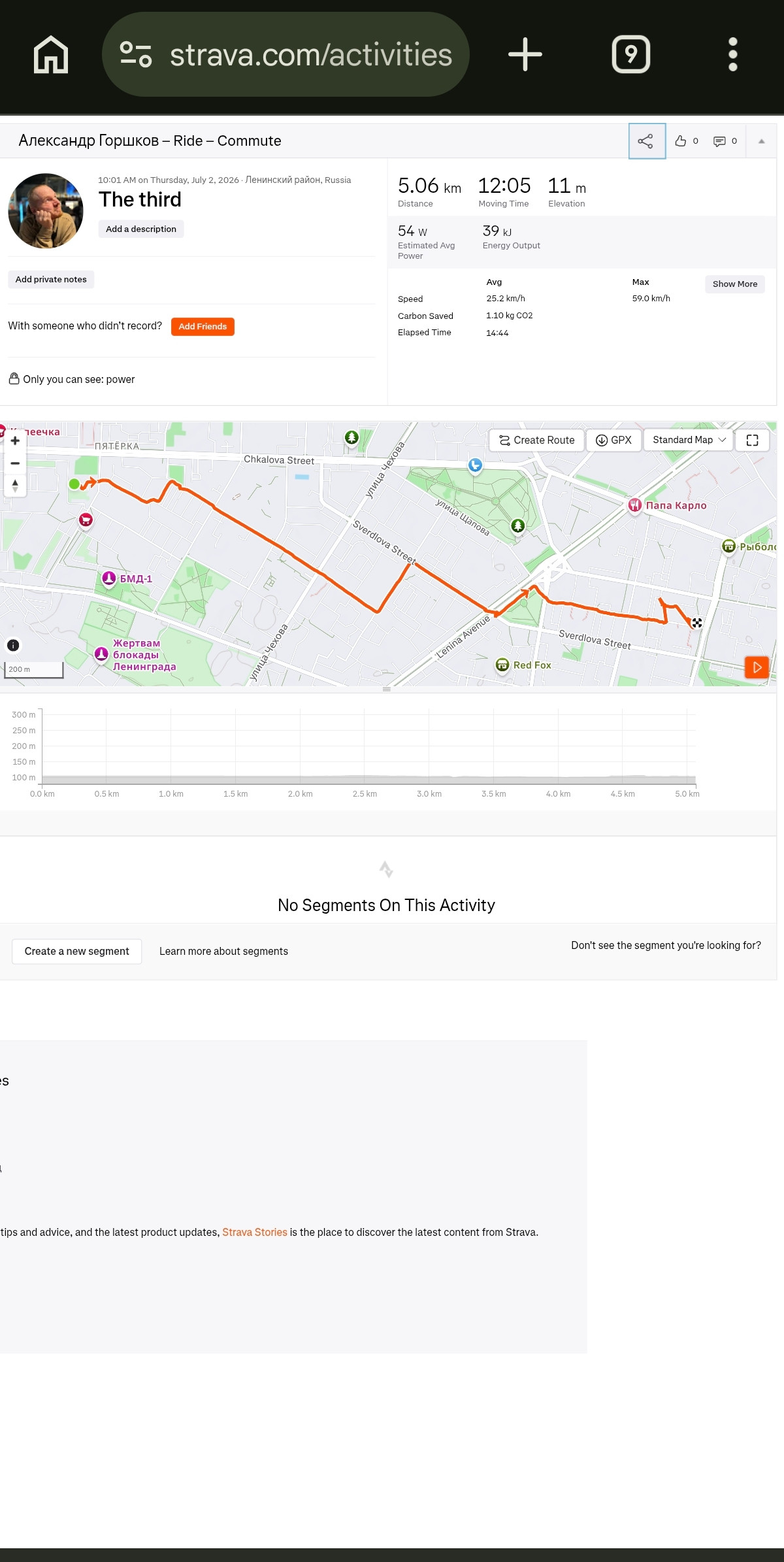Open the athlete profile photo

tap(46, 210)
